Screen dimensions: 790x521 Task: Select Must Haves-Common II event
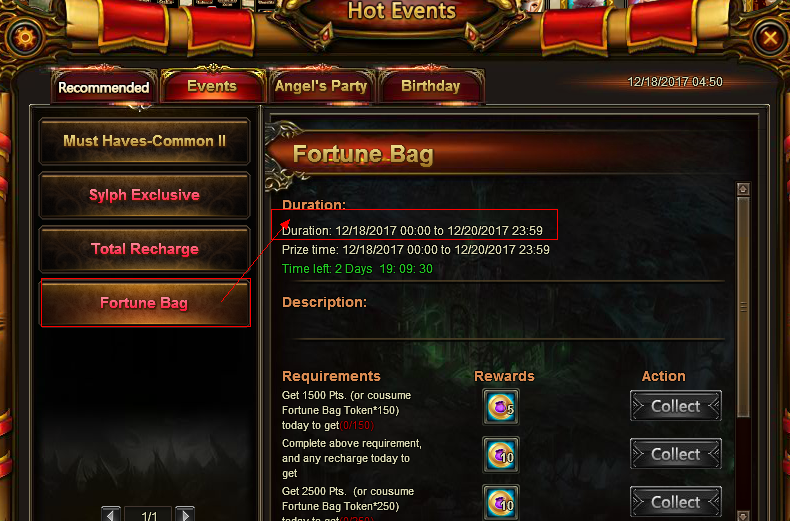[x=145, y=141]
